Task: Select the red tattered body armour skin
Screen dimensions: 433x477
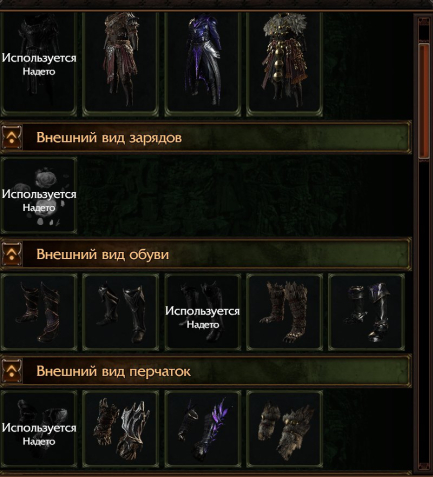Action: (x=121, y=64)
